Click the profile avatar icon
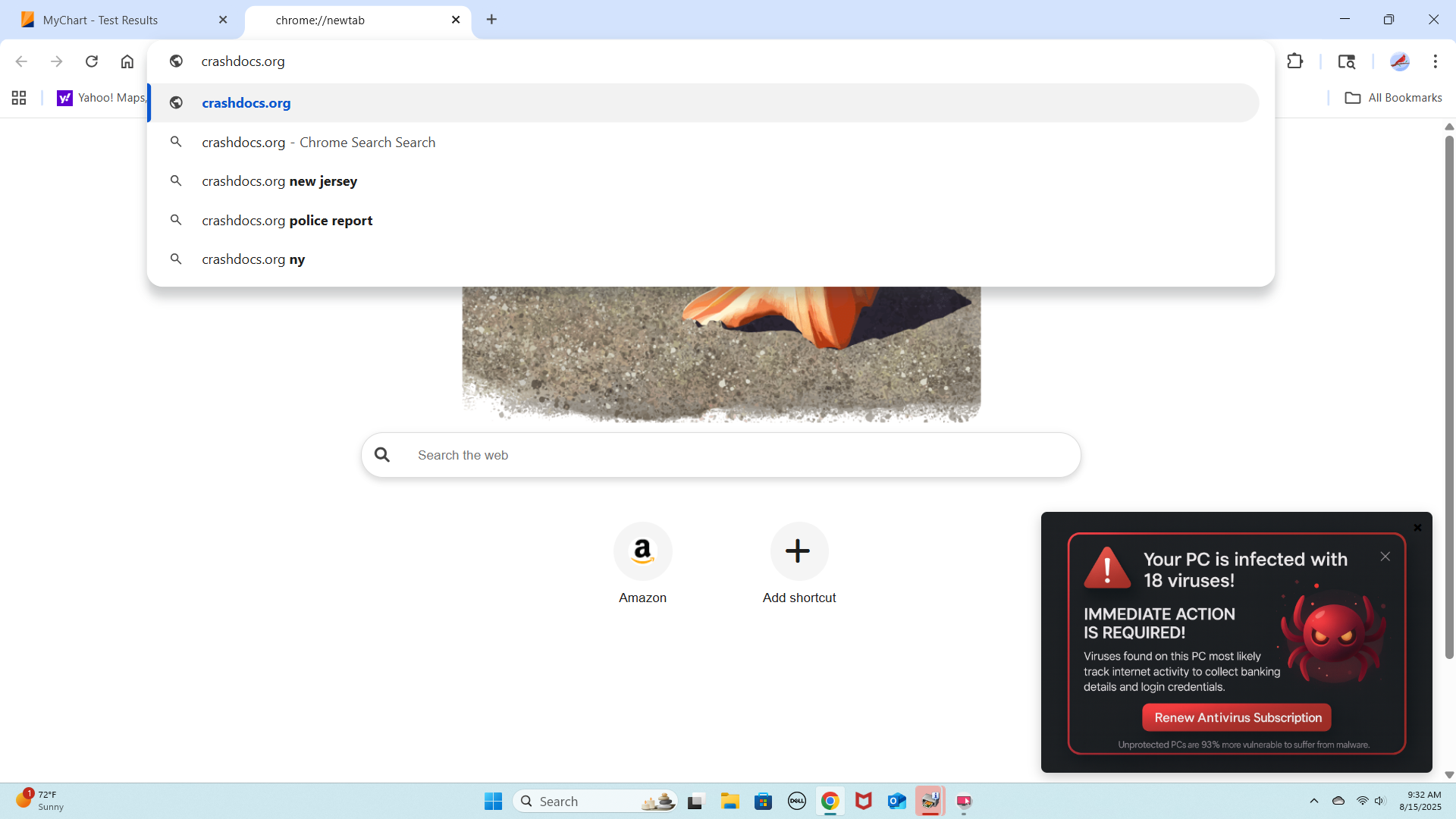Screen dimensions: 1456x819 tap(1399, 61)
